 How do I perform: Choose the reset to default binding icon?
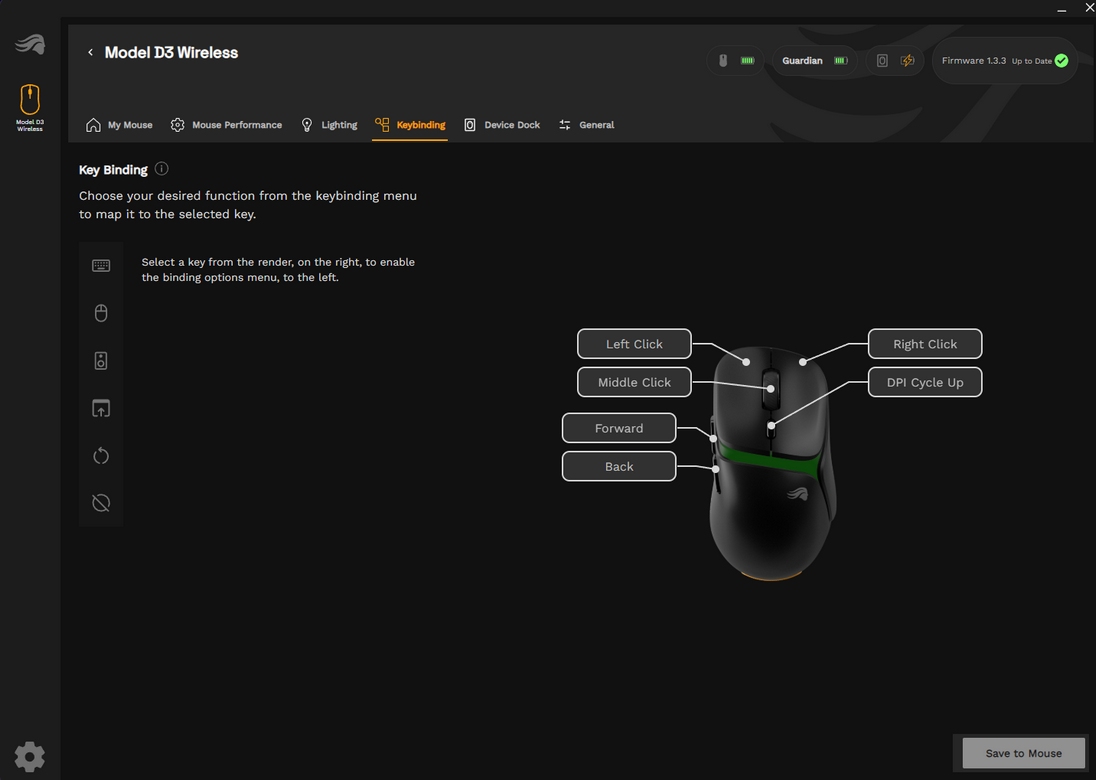(x=101, y=456)
